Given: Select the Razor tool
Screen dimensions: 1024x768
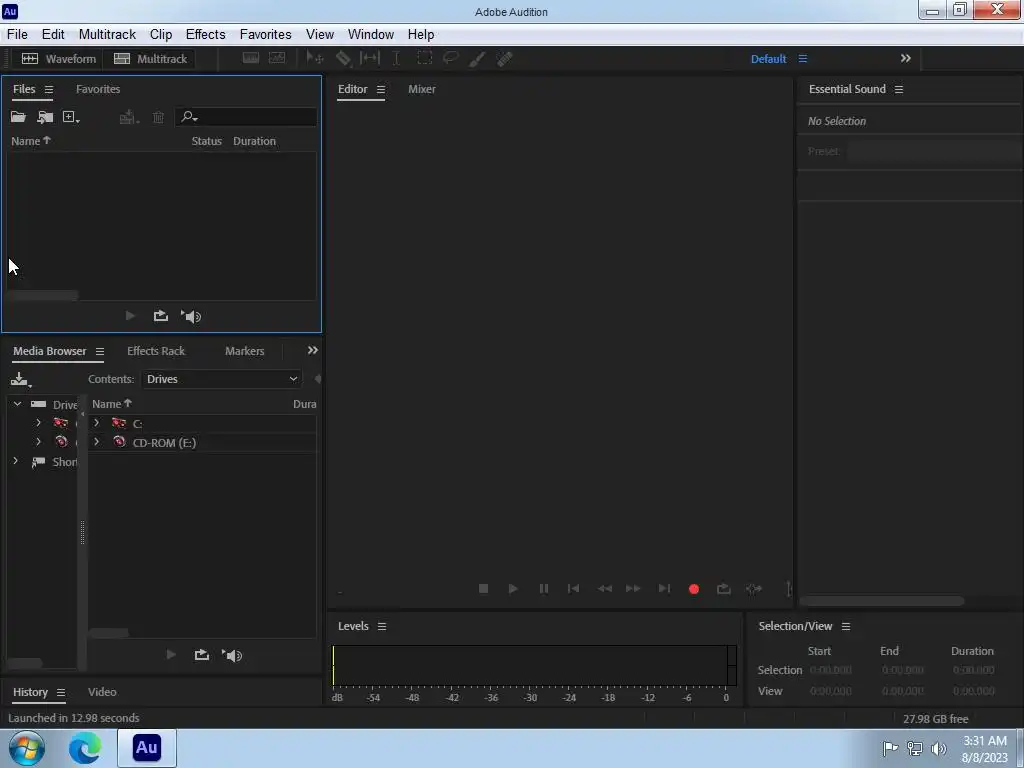Looking at the screenshot, I should click(343, 58).
